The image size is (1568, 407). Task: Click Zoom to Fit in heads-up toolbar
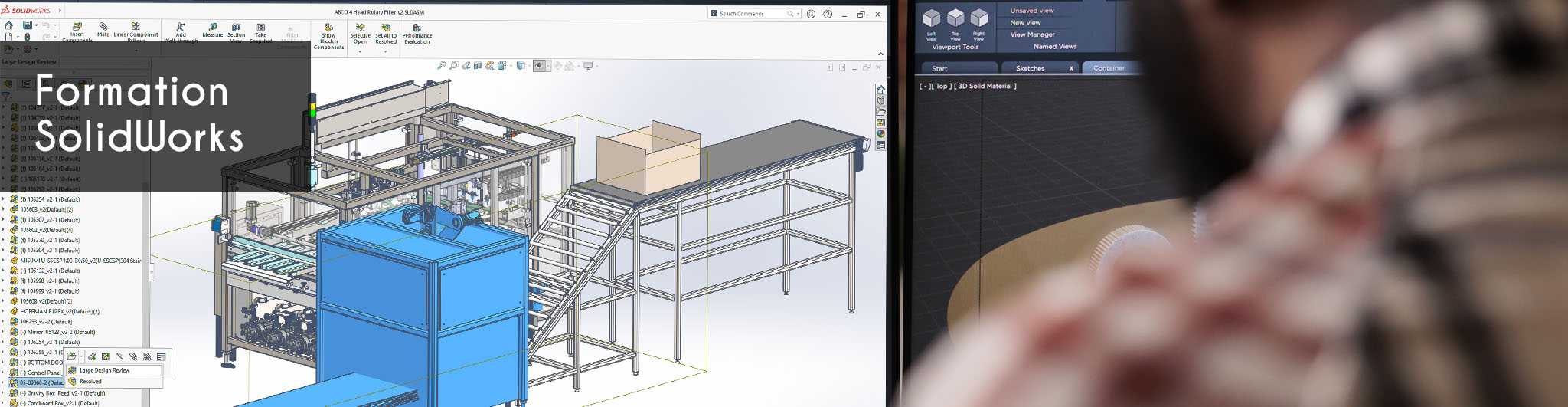coord(442,66)
